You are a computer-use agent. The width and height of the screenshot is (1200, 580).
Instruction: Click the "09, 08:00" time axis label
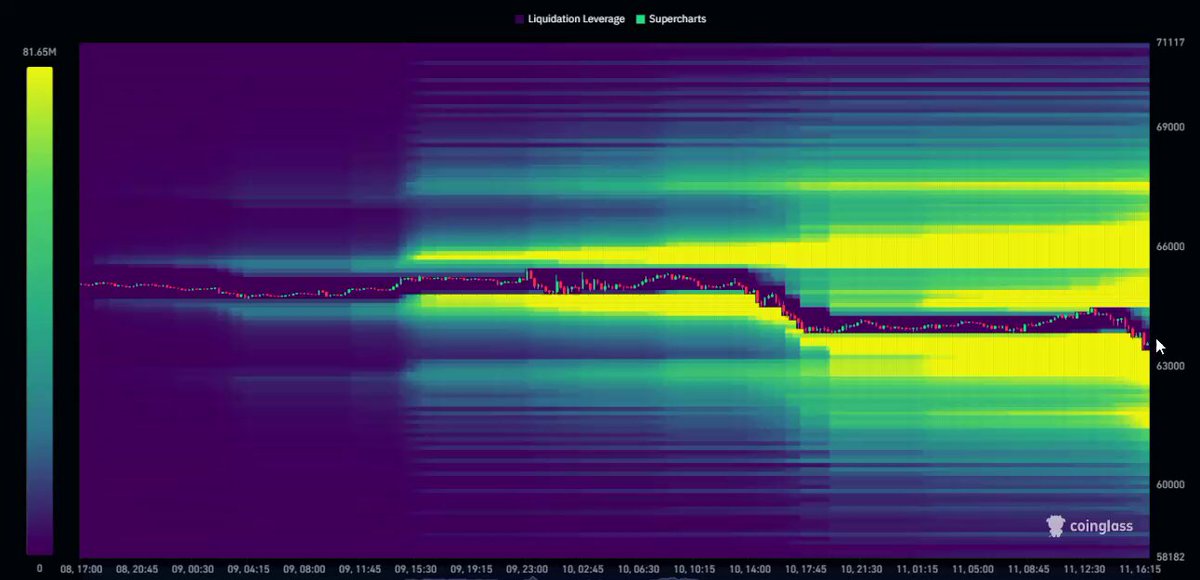coord(305,568)
